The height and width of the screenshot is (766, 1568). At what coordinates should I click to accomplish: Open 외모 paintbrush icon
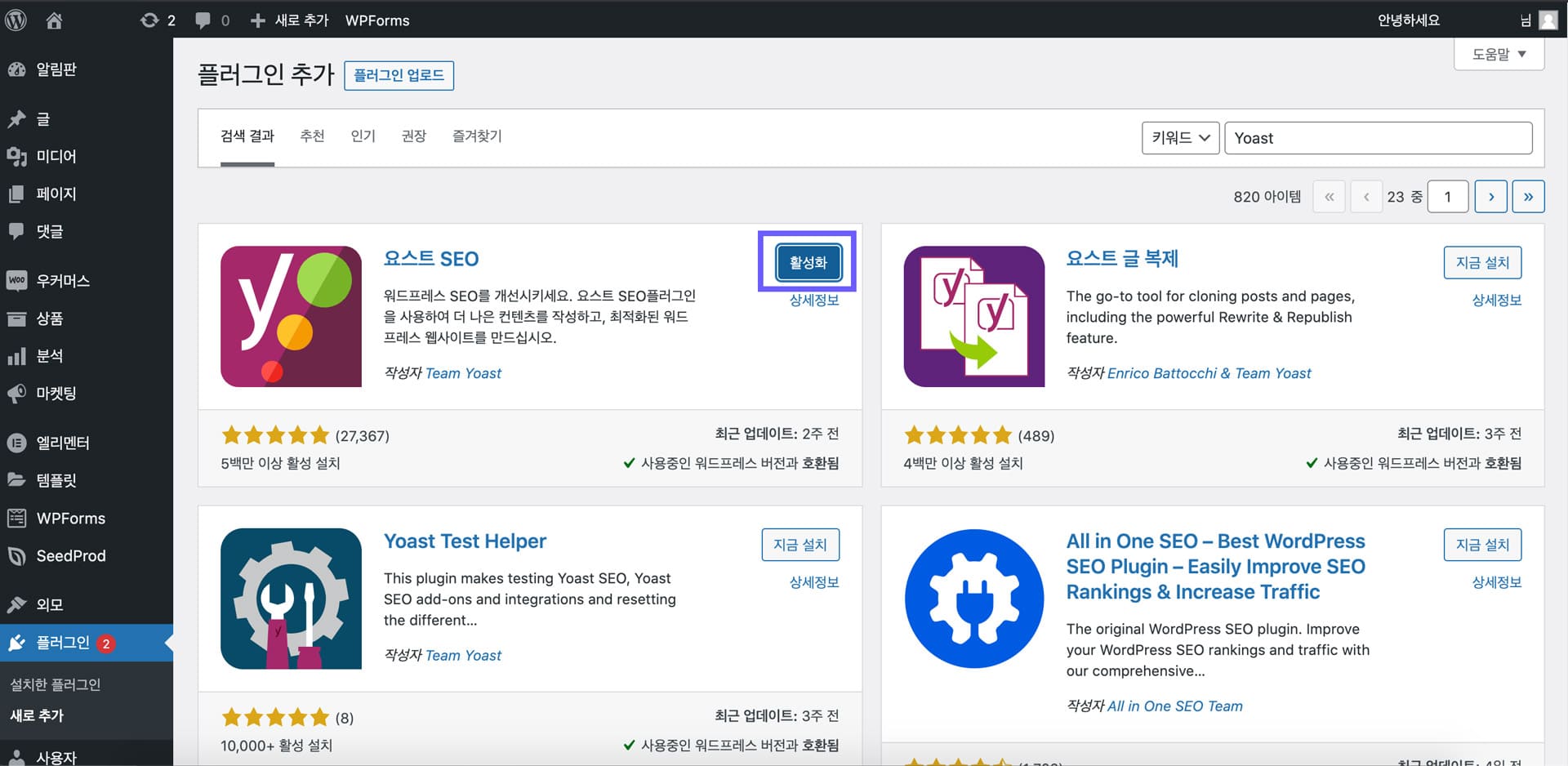coord(16,605)
